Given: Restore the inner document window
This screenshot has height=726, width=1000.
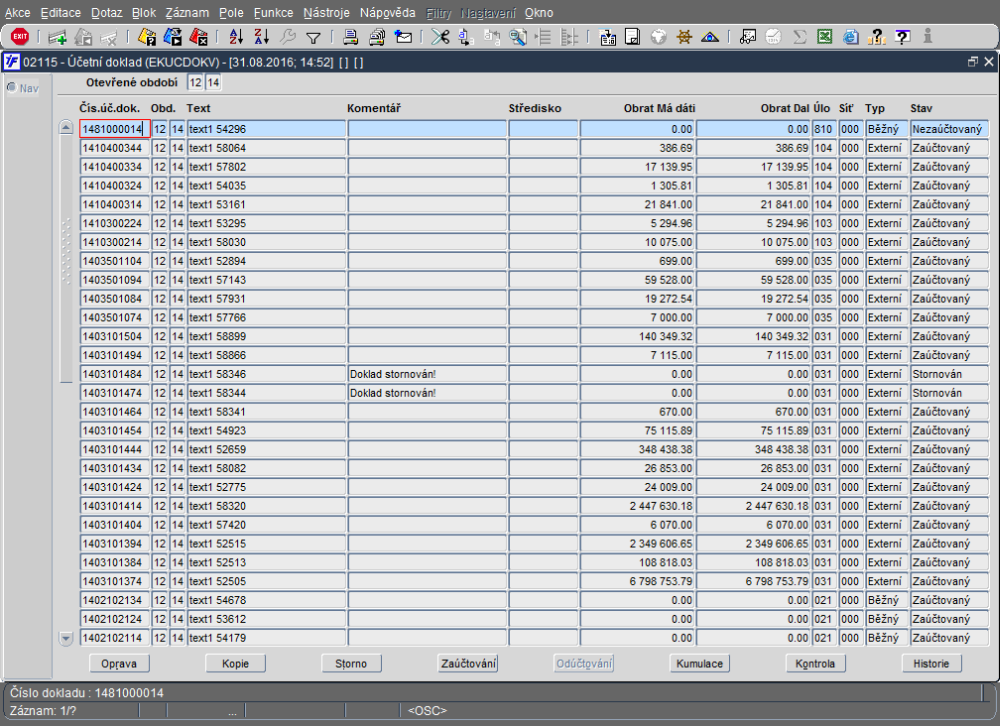Looking at the screenshot, I should (973, 62).
